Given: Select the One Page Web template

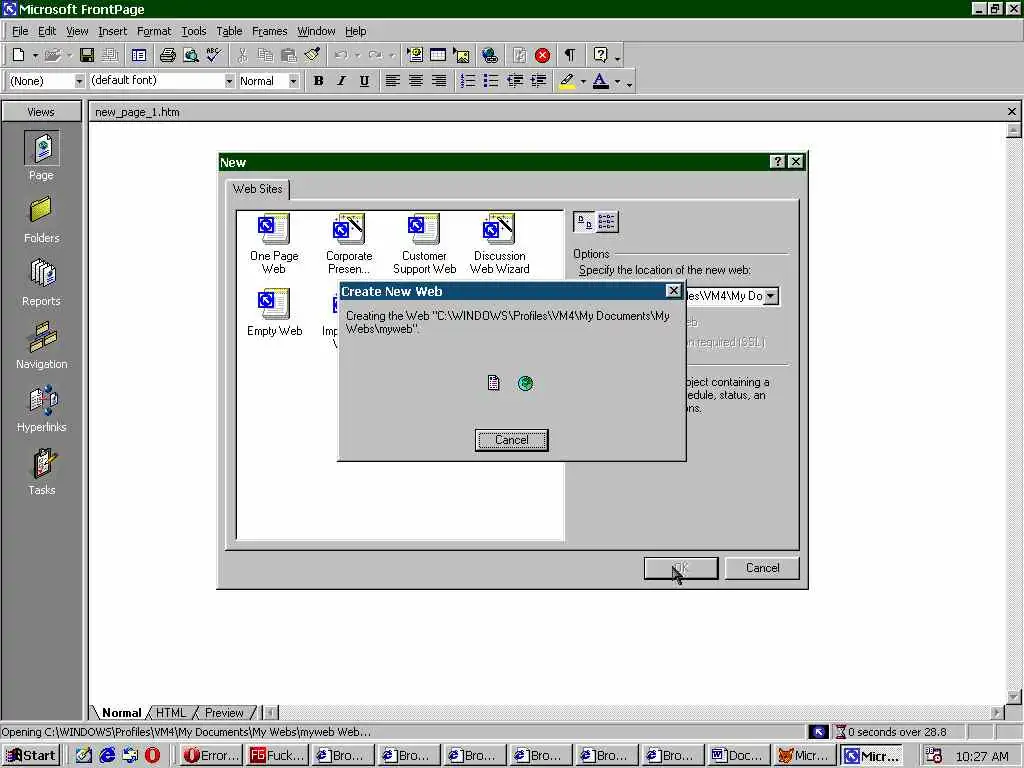Looking at the screenshot, I should pyautogui.click(x=274, y=244).
